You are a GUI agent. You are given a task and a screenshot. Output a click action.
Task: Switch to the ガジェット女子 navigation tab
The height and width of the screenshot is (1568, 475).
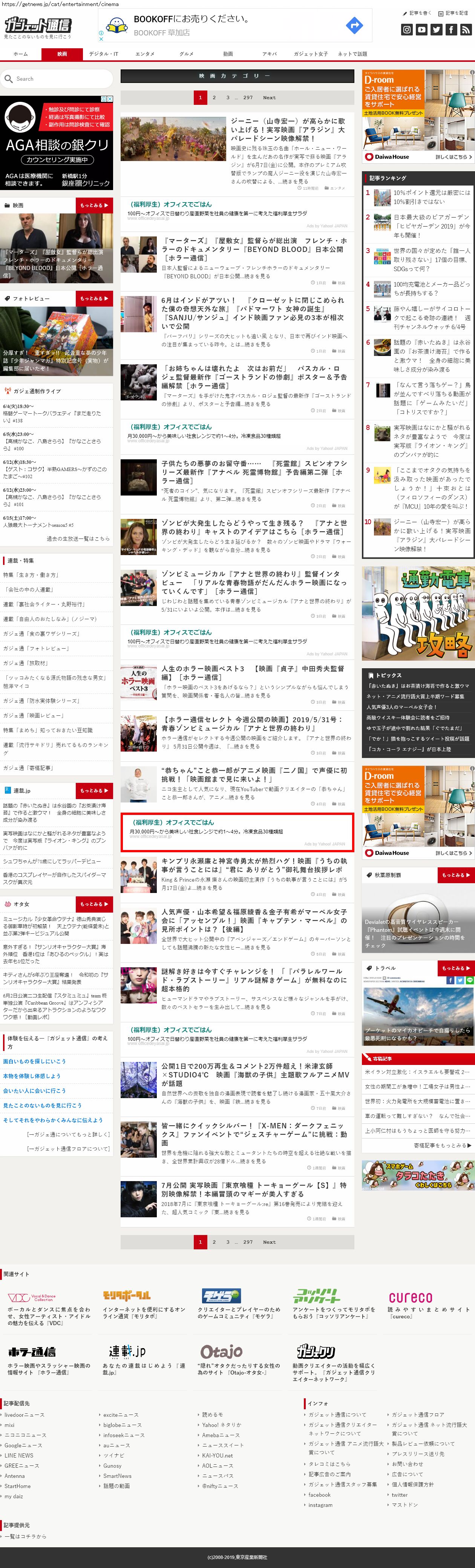tap(310, 54)
